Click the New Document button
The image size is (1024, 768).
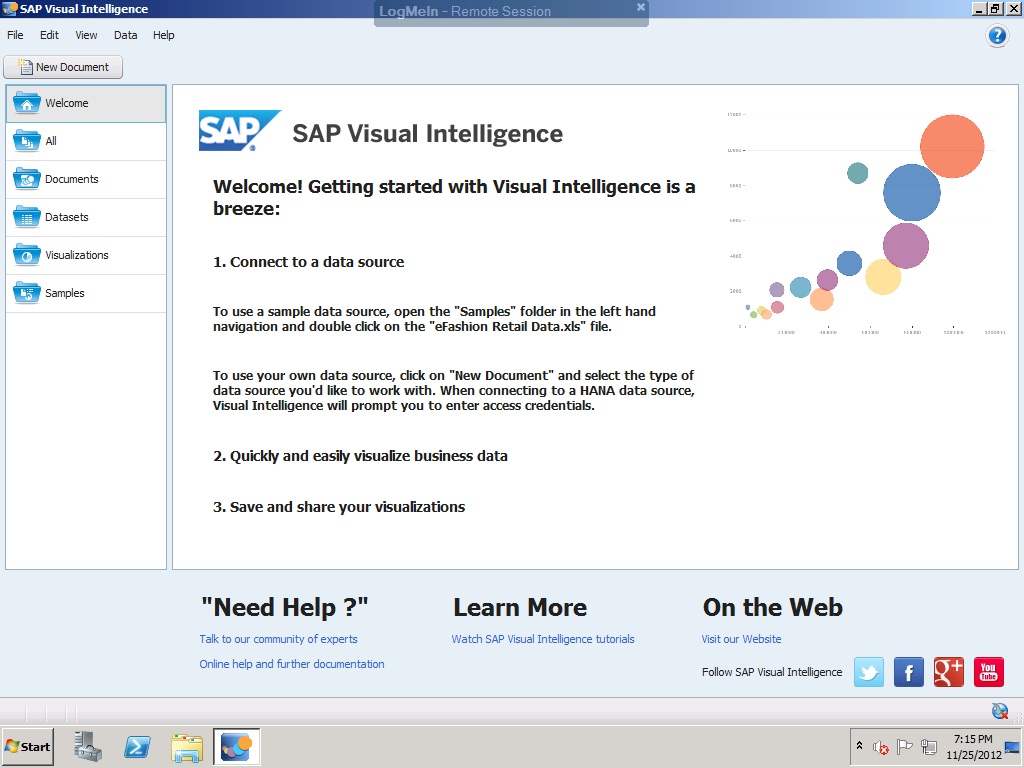(63, 67)
